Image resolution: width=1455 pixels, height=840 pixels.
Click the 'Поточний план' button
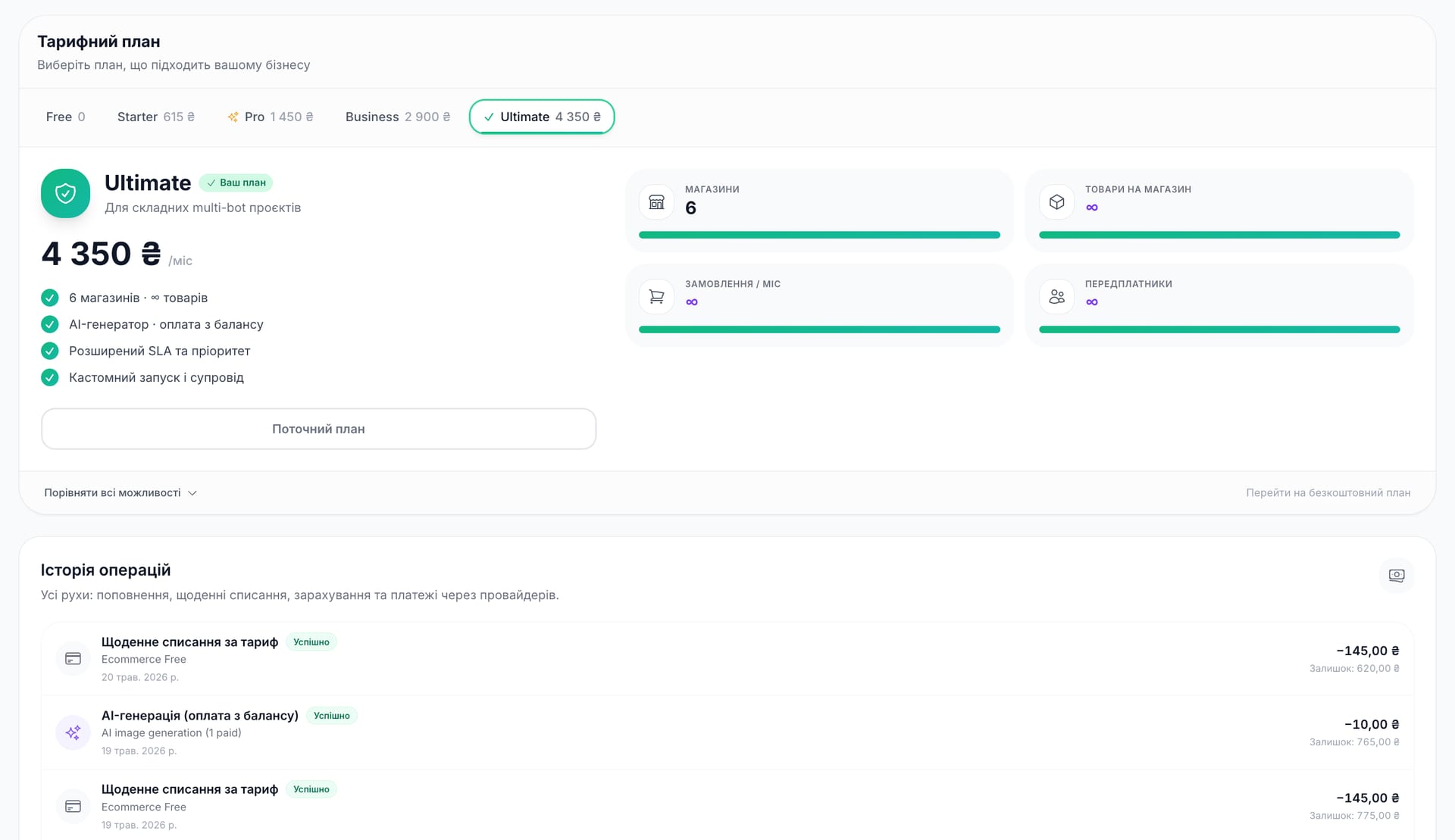coord(318,429)
